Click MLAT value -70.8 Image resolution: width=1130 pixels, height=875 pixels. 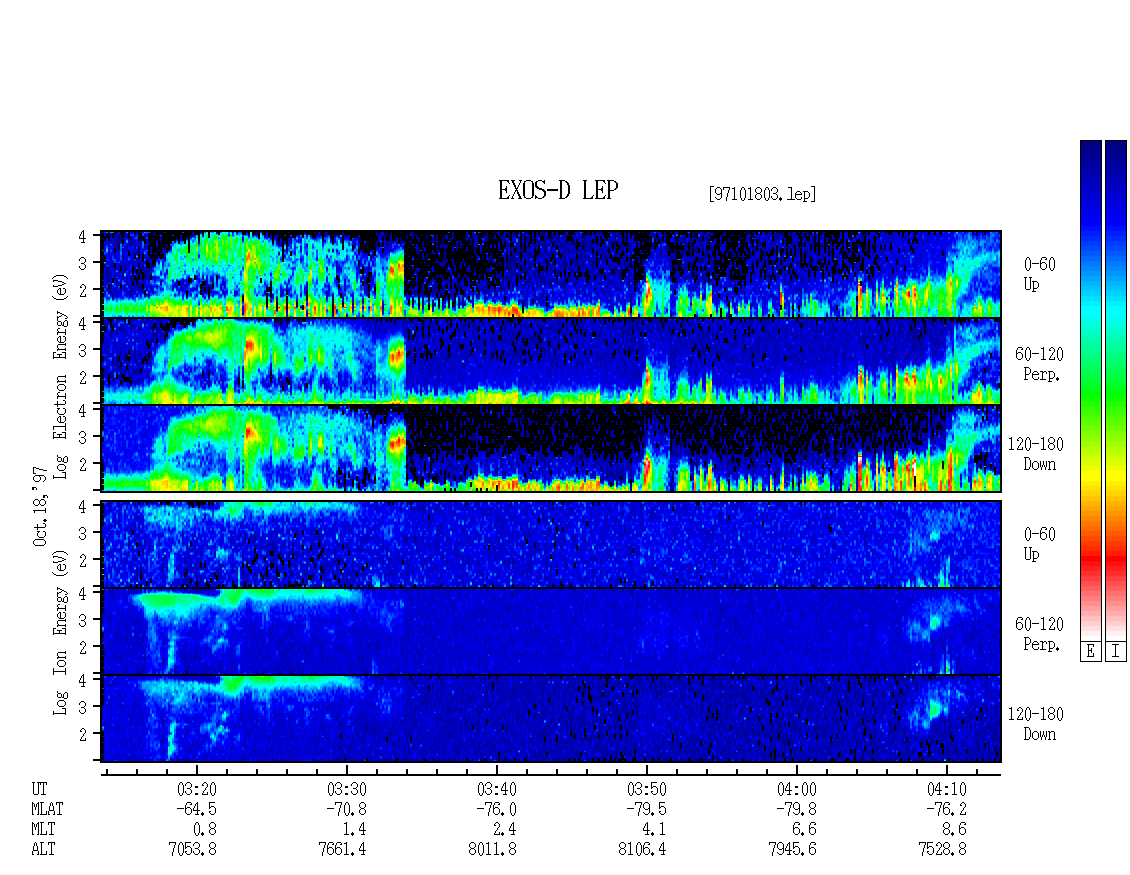347,809
